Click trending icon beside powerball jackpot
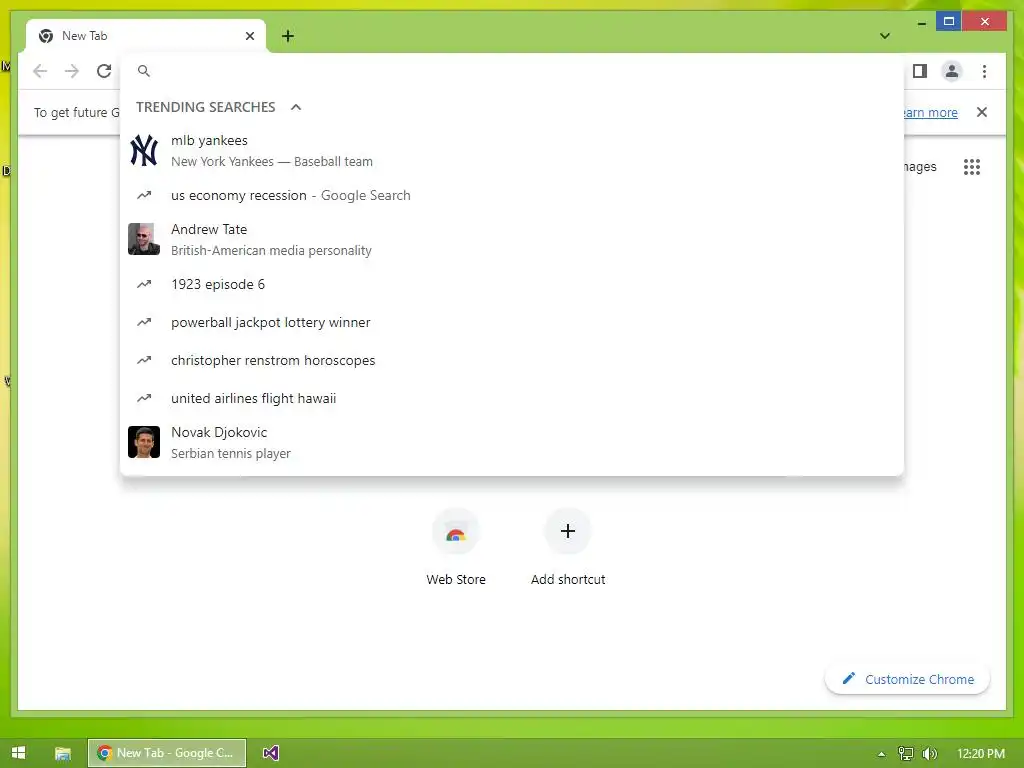 [x=144, y=322]
